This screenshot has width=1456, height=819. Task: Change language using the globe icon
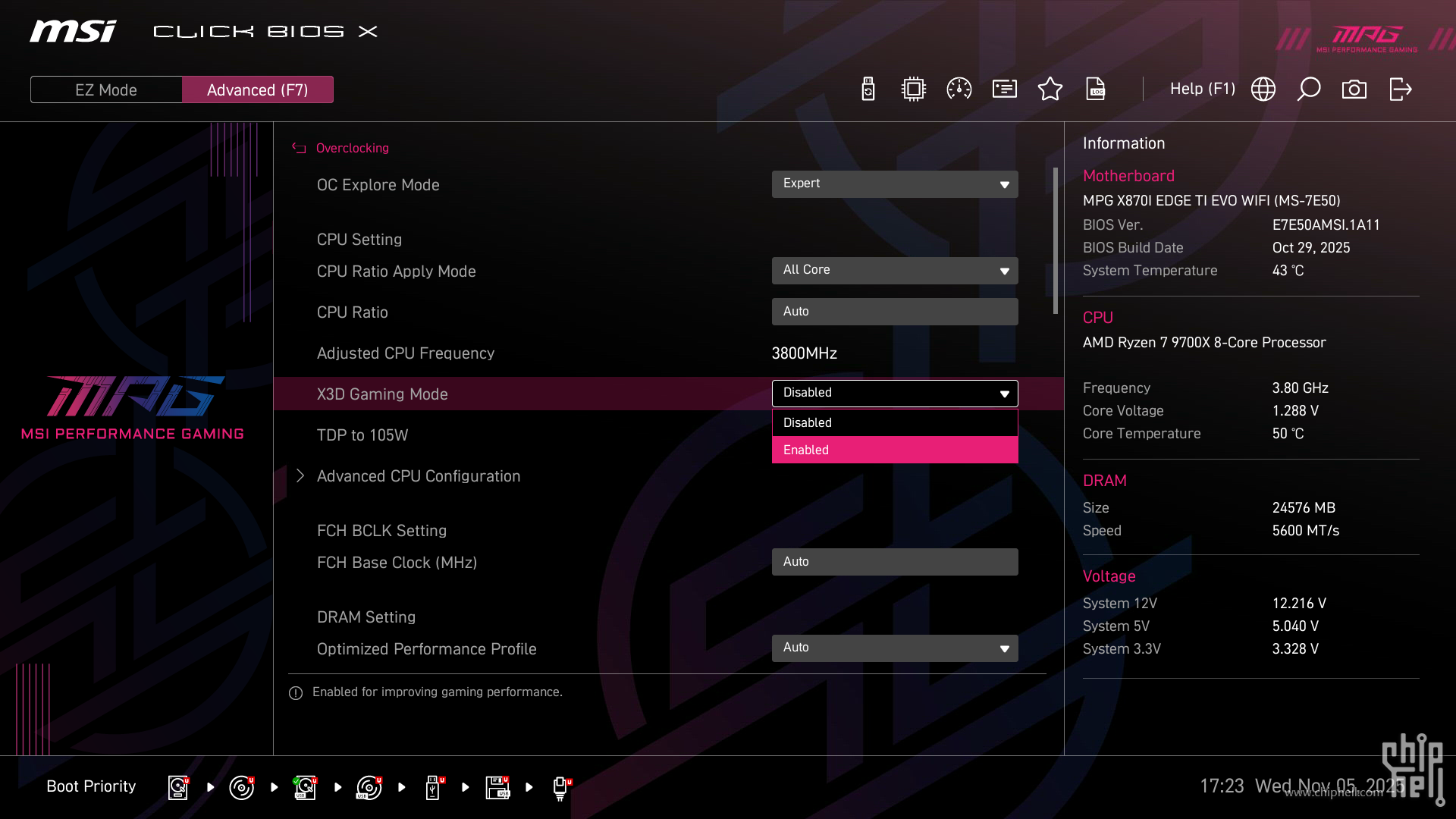point(1263,89)
